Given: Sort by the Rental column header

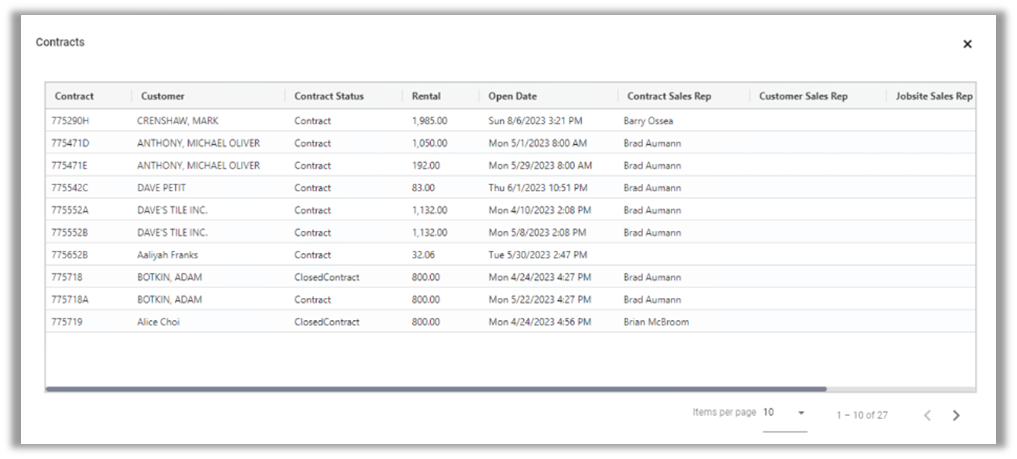Looking at the screenshot, I should click(426, 96).
